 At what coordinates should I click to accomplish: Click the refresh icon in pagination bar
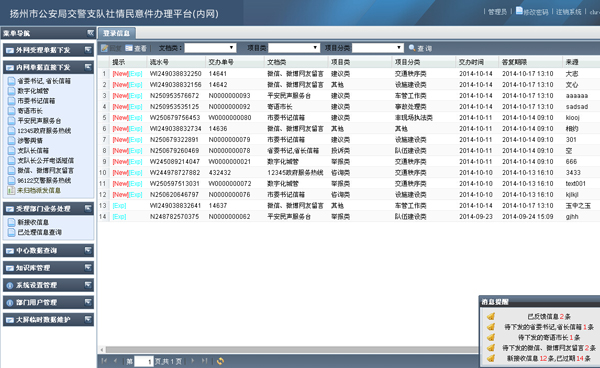tap(220, 361)
